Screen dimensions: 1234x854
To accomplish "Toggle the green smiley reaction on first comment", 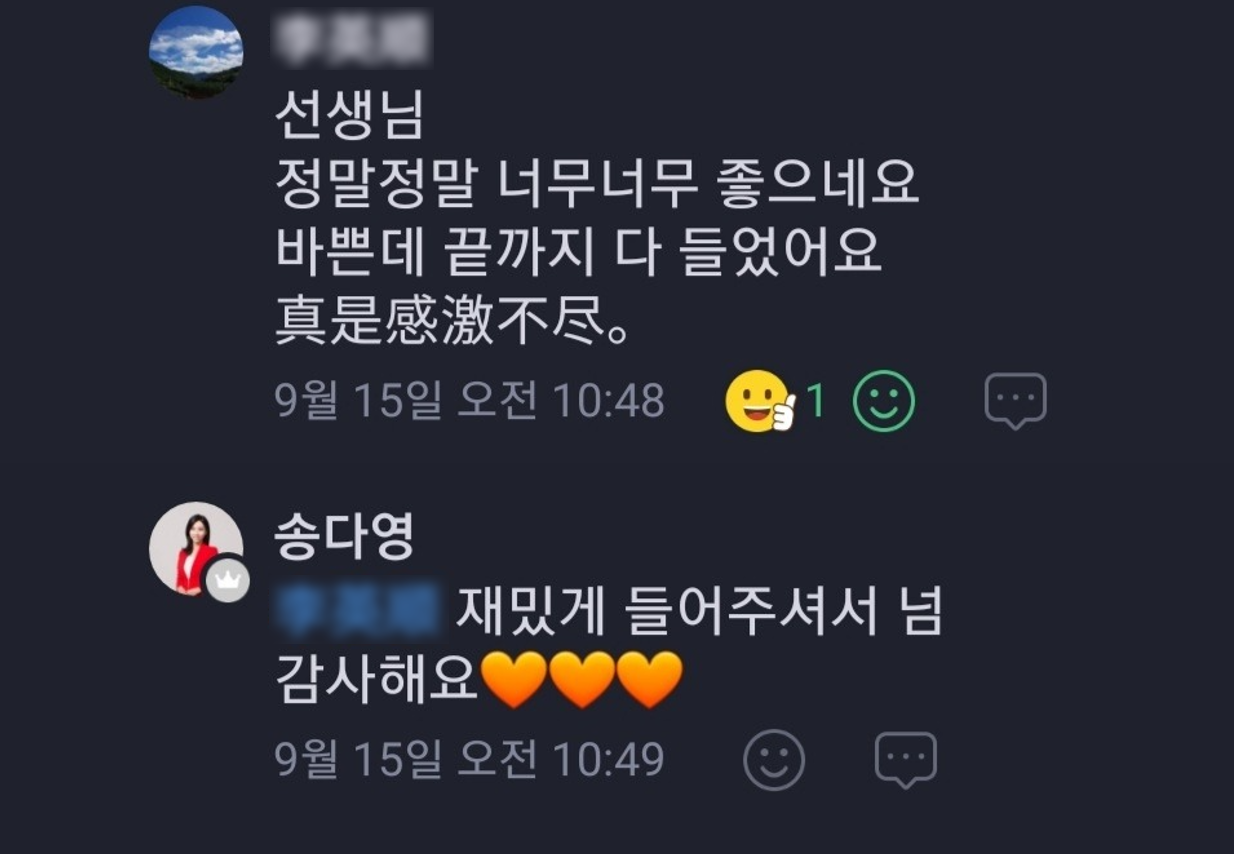I will [884, 401].
